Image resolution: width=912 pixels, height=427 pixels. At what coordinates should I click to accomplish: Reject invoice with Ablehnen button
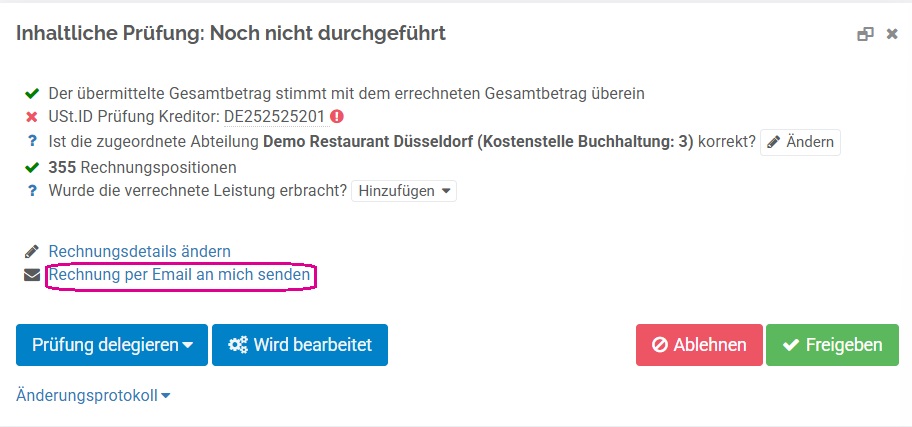pos(699,345)
